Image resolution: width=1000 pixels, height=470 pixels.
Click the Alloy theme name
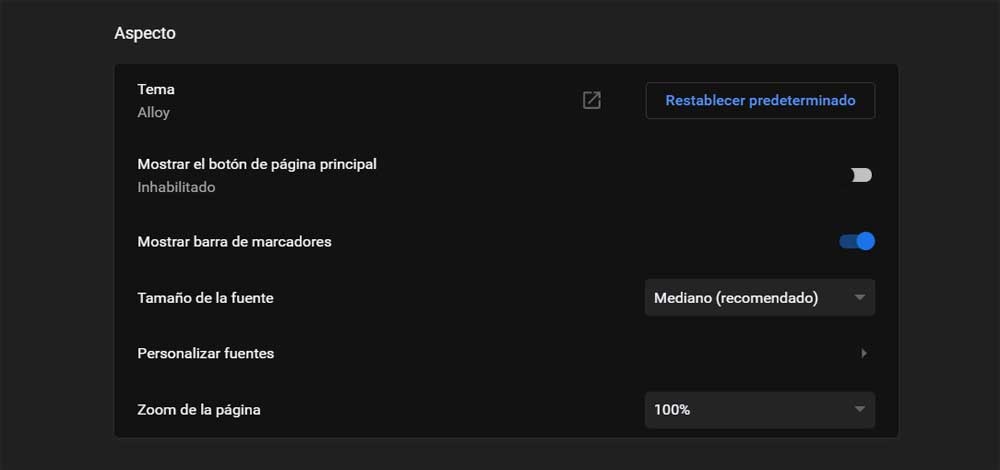[x=154, y=112]
